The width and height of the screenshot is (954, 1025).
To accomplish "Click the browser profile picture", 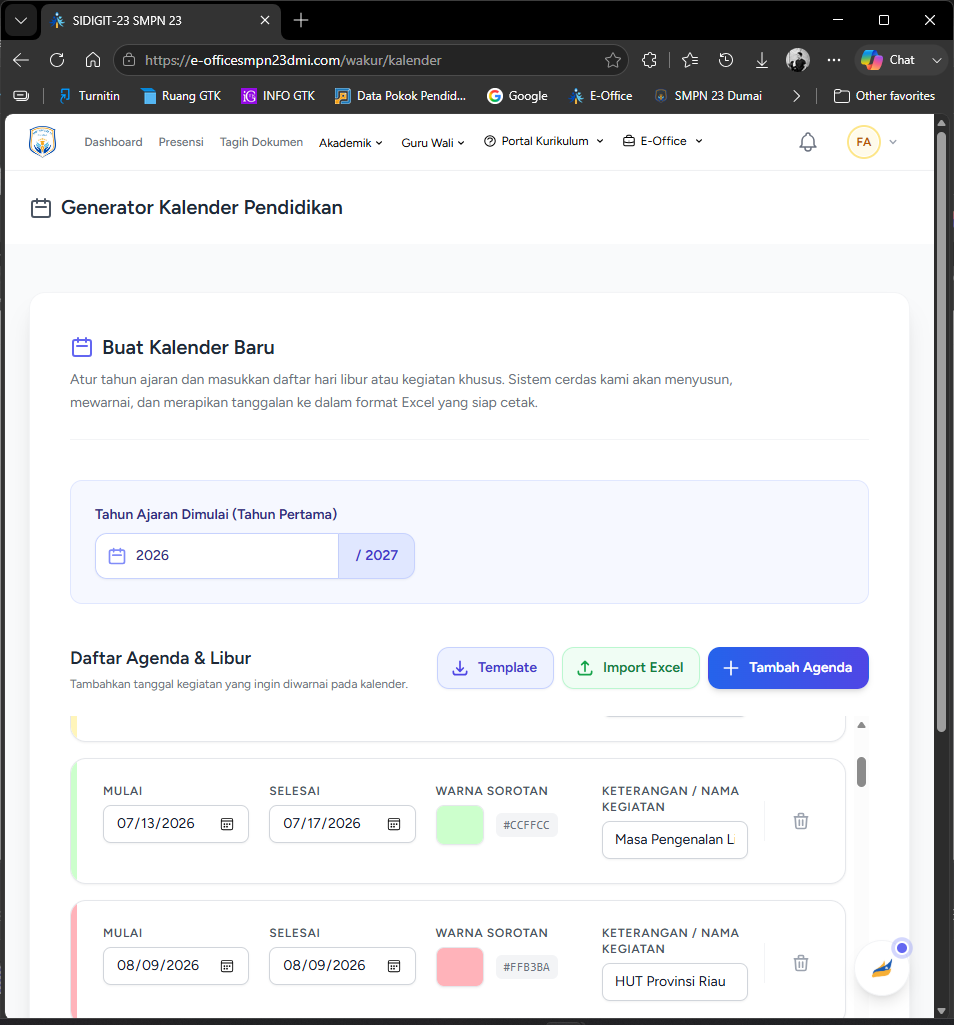I will pos(798,60).
